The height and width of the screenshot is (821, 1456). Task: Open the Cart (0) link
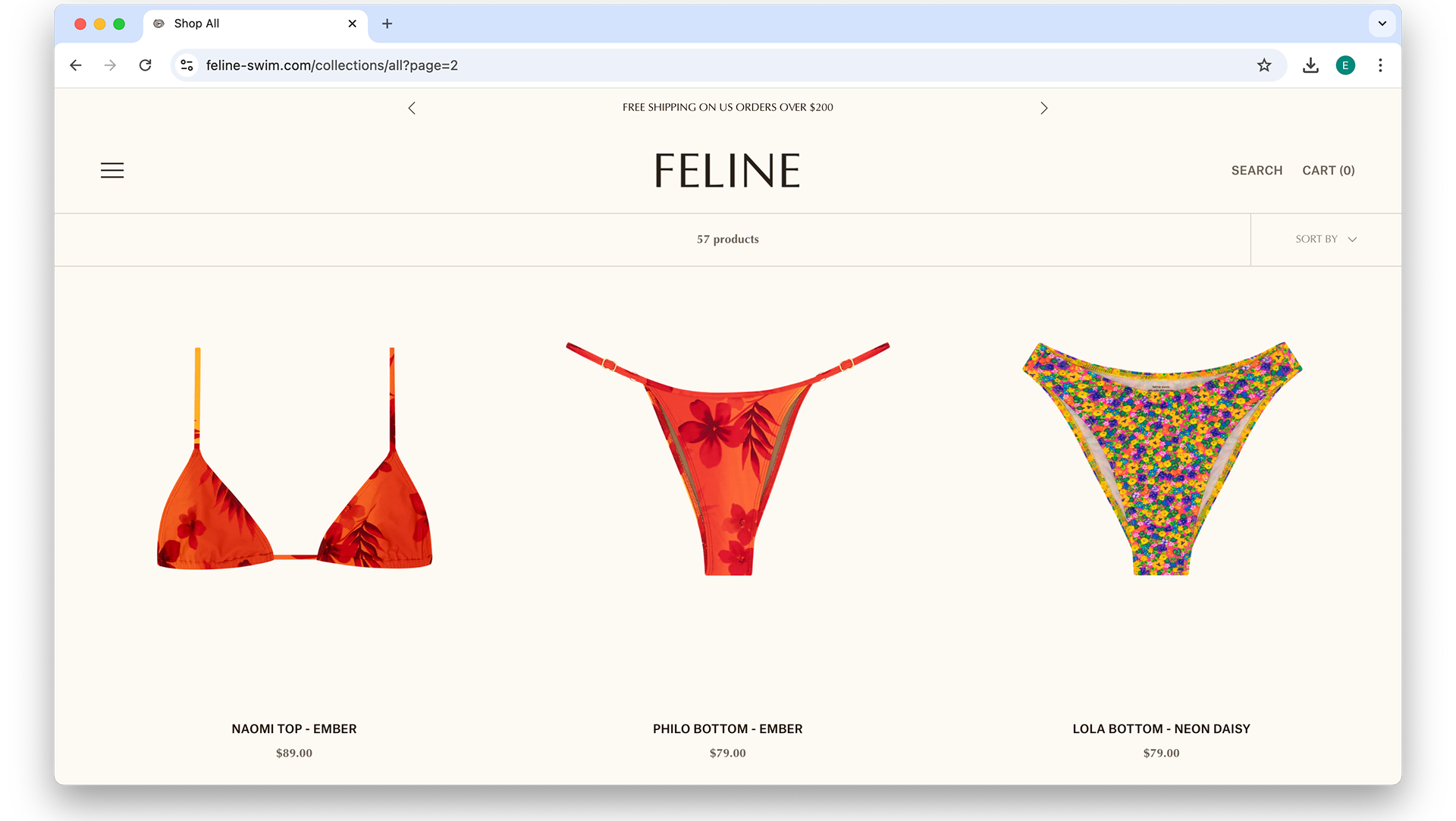(x=1329, y=171)
